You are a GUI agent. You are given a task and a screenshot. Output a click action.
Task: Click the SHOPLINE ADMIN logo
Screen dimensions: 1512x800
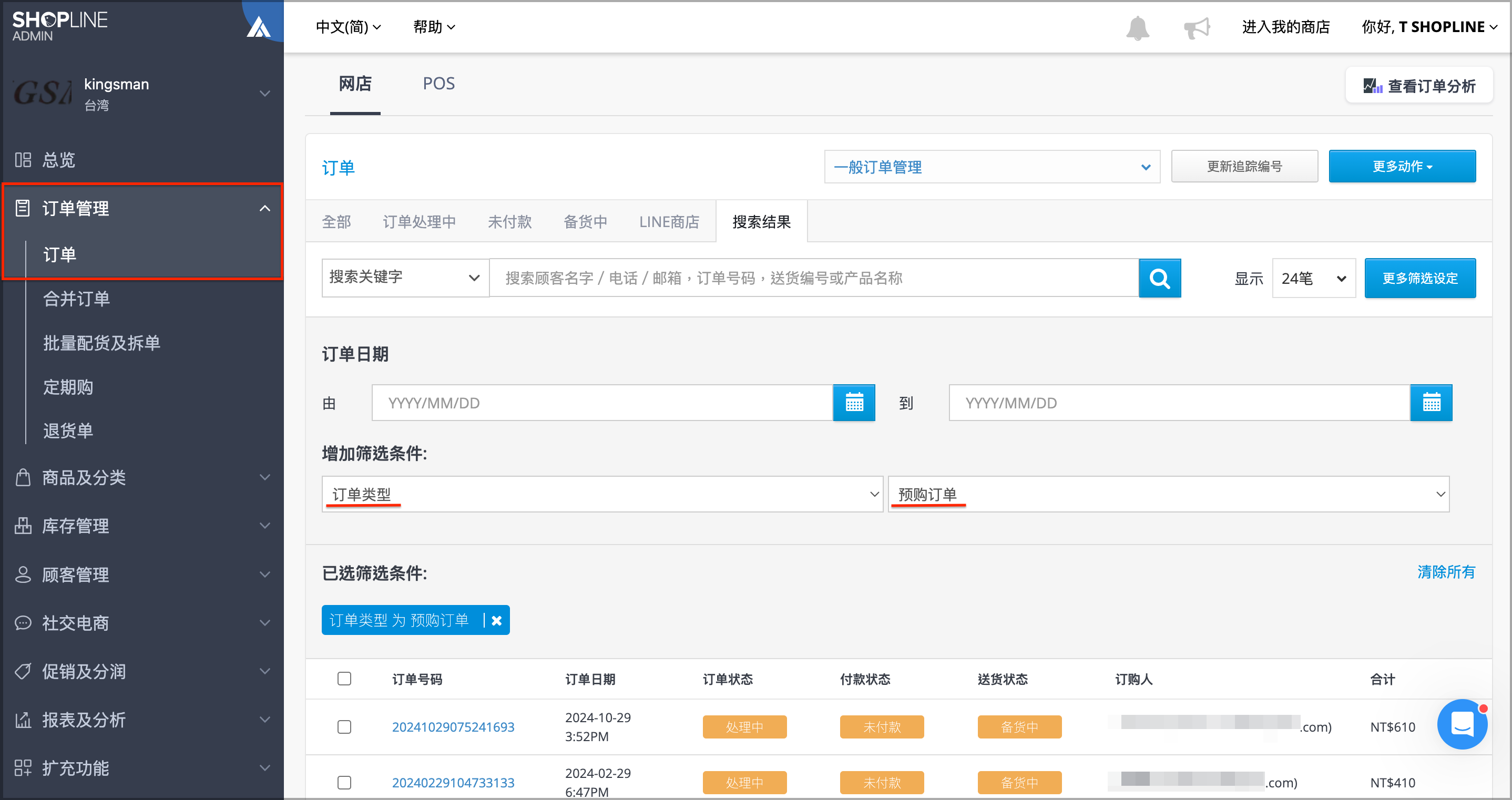click(x=60, y=26)
